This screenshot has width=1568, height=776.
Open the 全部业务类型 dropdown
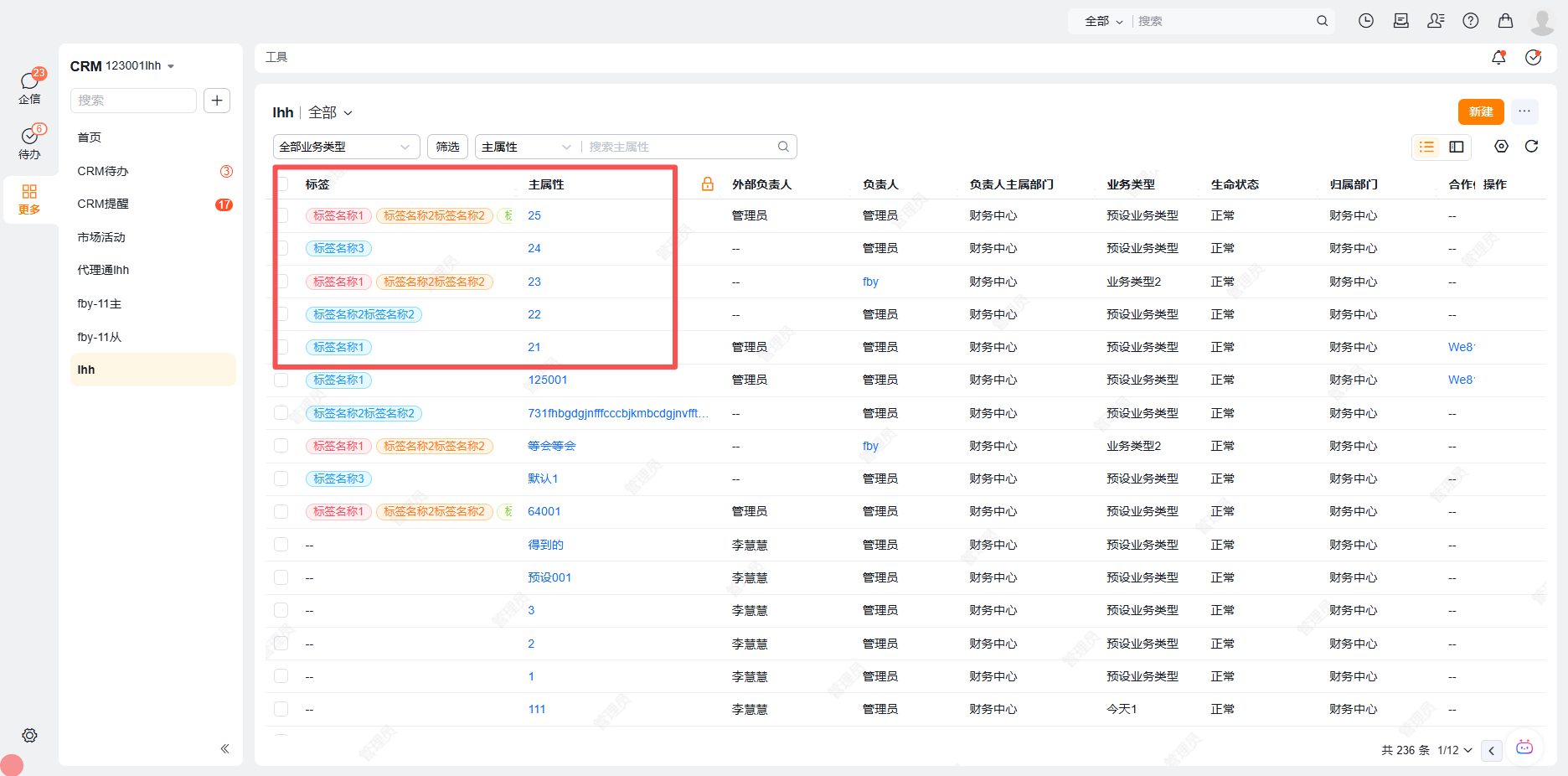(345, 146)
